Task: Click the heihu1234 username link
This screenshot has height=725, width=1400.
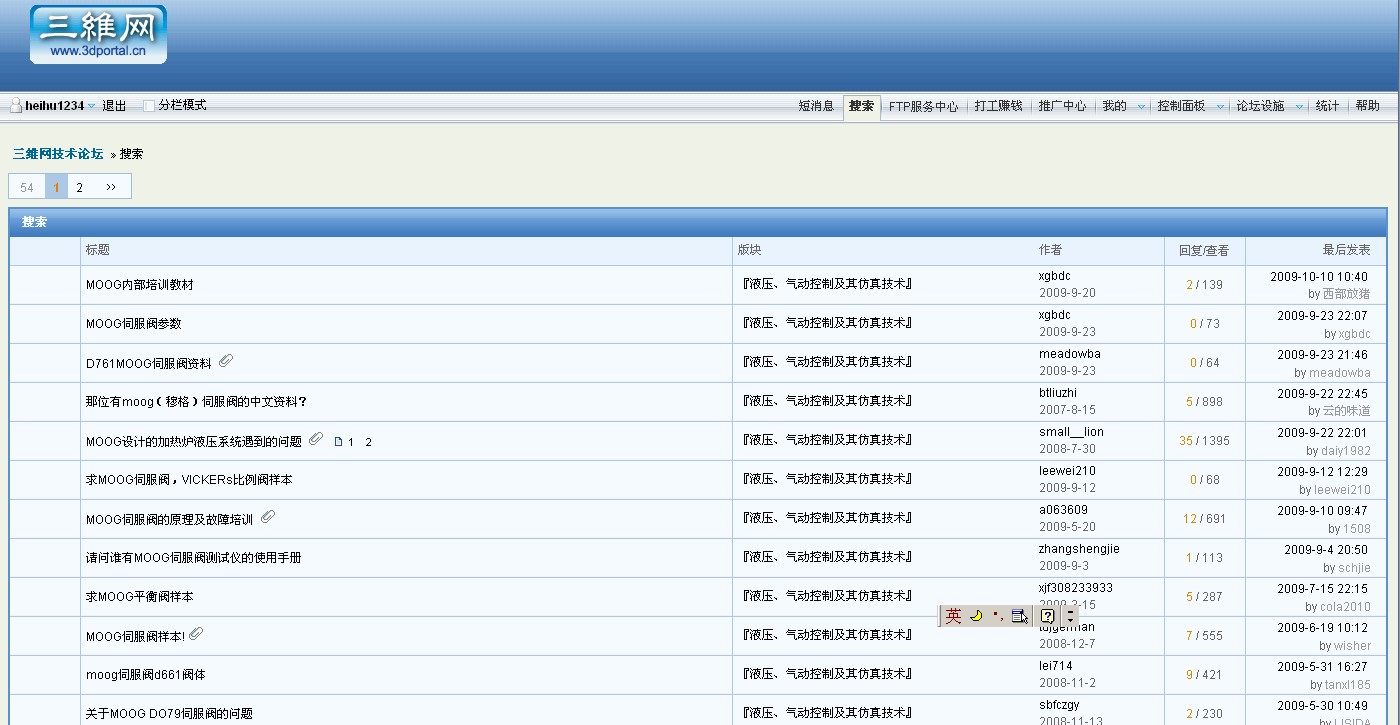Action: 54,106
